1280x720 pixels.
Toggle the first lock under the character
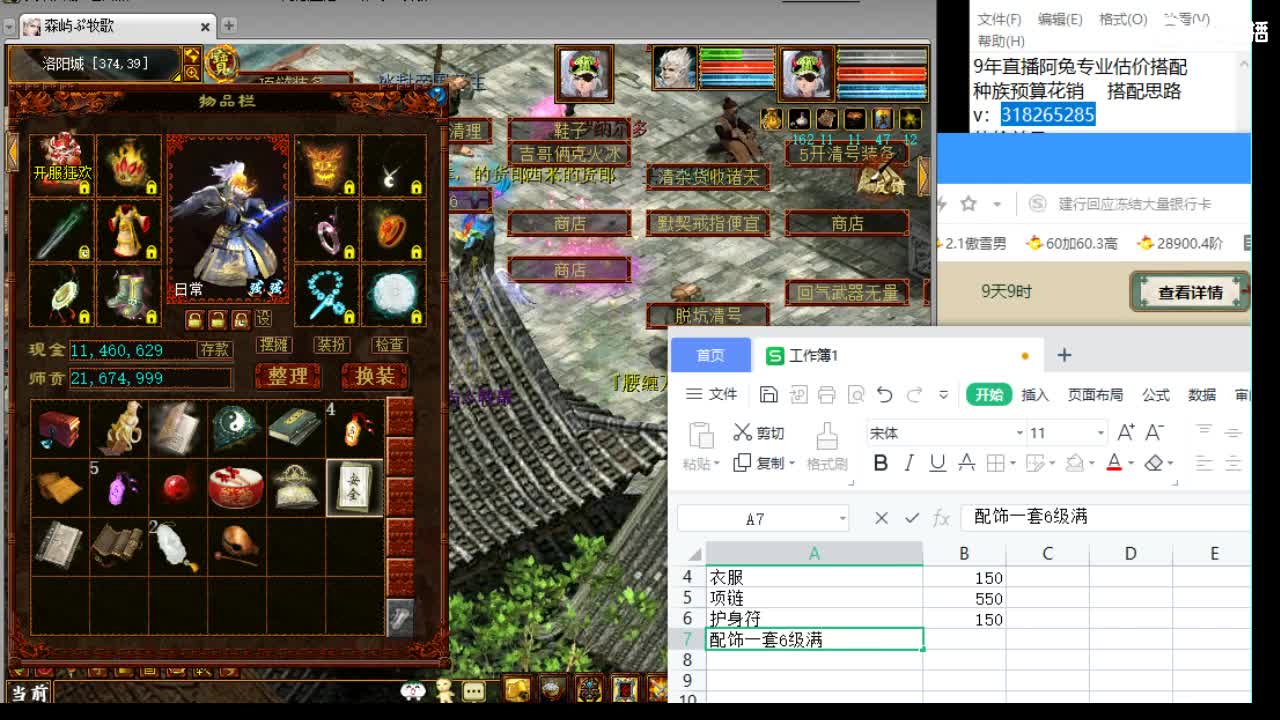[194, 319]
